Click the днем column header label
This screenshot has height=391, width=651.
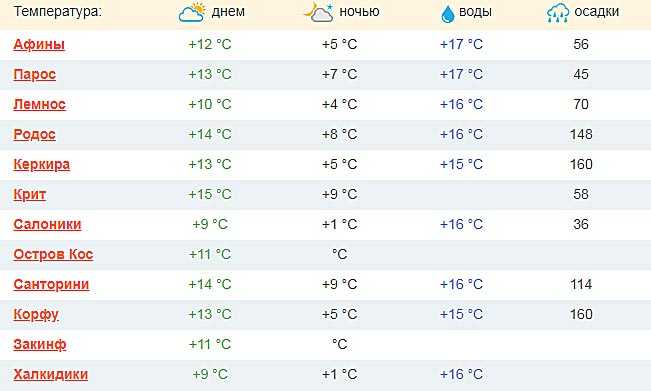(228, 12)
